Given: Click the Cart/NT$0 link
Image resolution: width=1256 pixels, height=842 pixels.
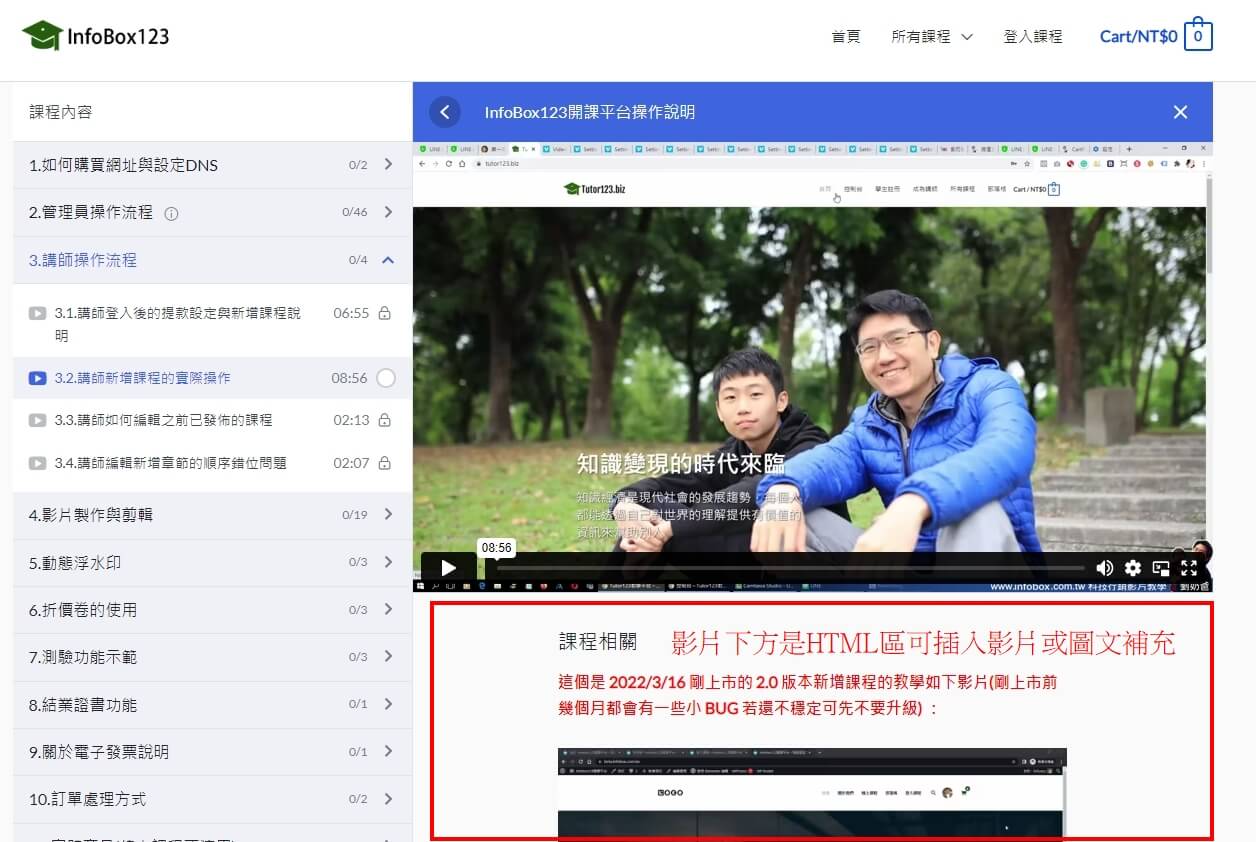Looking at the screenshot, I should point(1139,36).
